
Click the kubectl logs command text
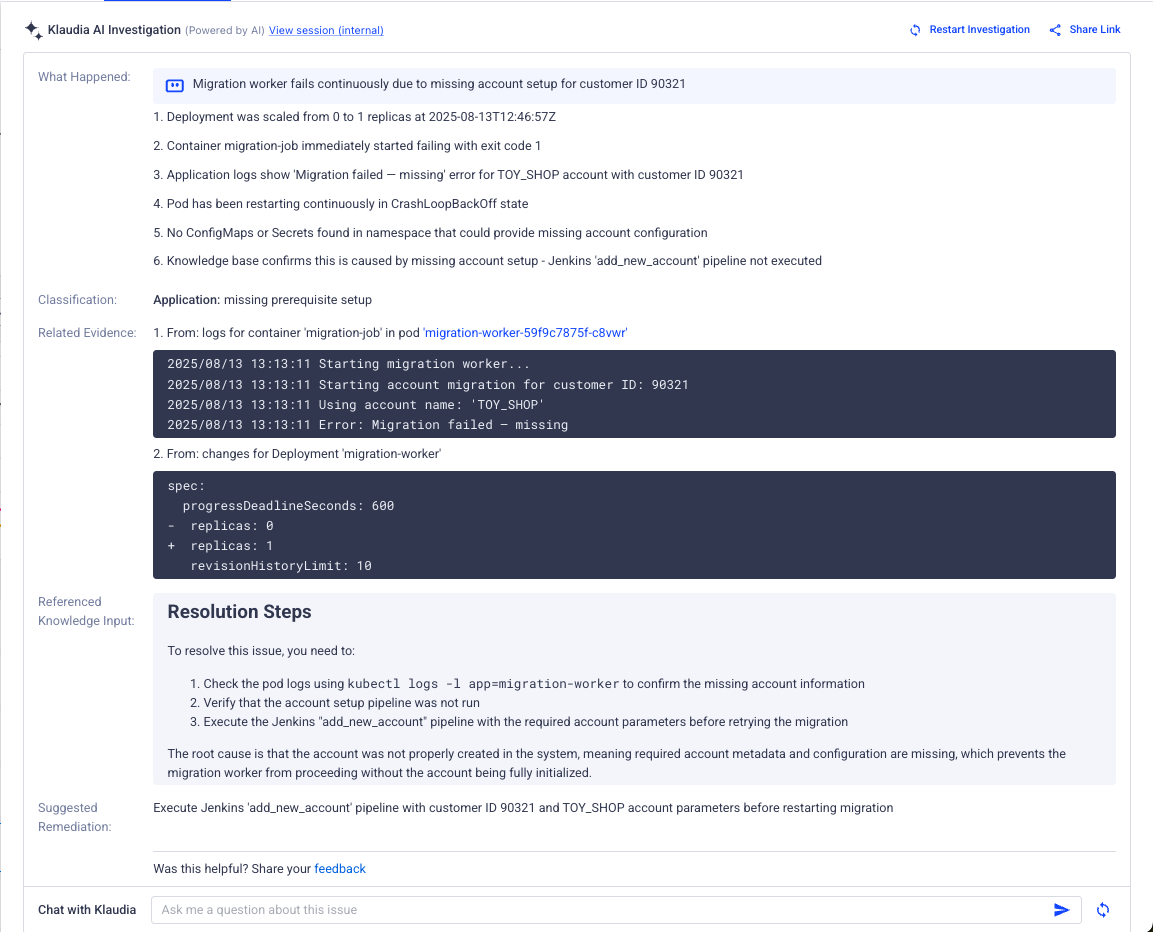(x=483, y=684)
